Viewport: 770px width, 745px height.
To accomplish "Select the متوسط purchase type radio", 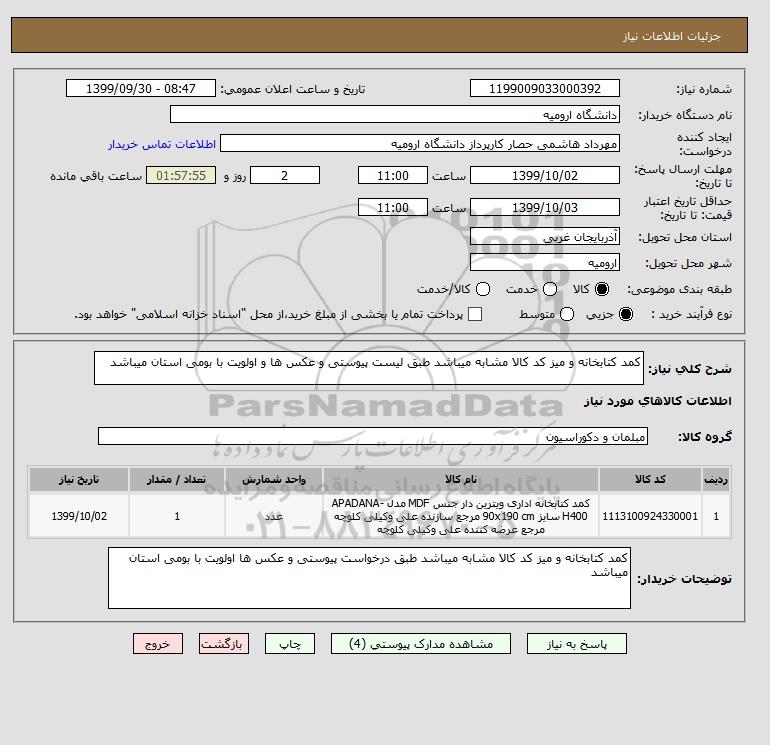I will tap(567, 314).
